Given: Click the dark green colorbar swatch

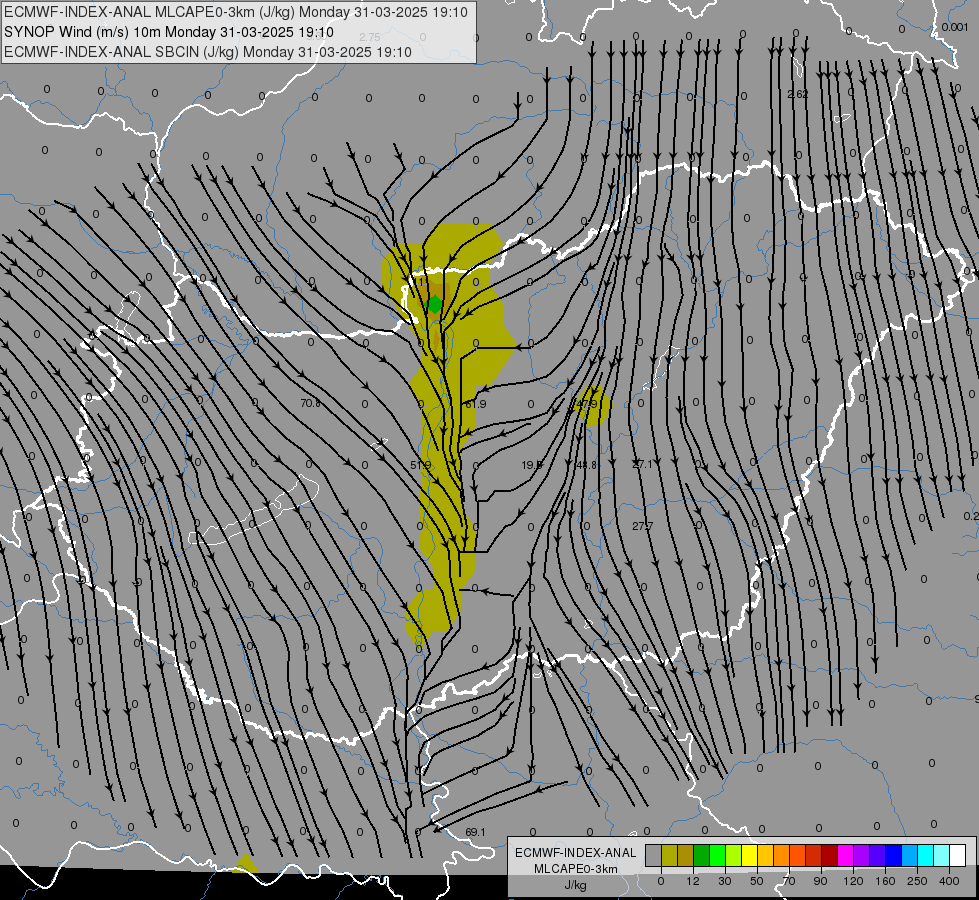Looking at the screenshot, I should click(x=702, y=855).
